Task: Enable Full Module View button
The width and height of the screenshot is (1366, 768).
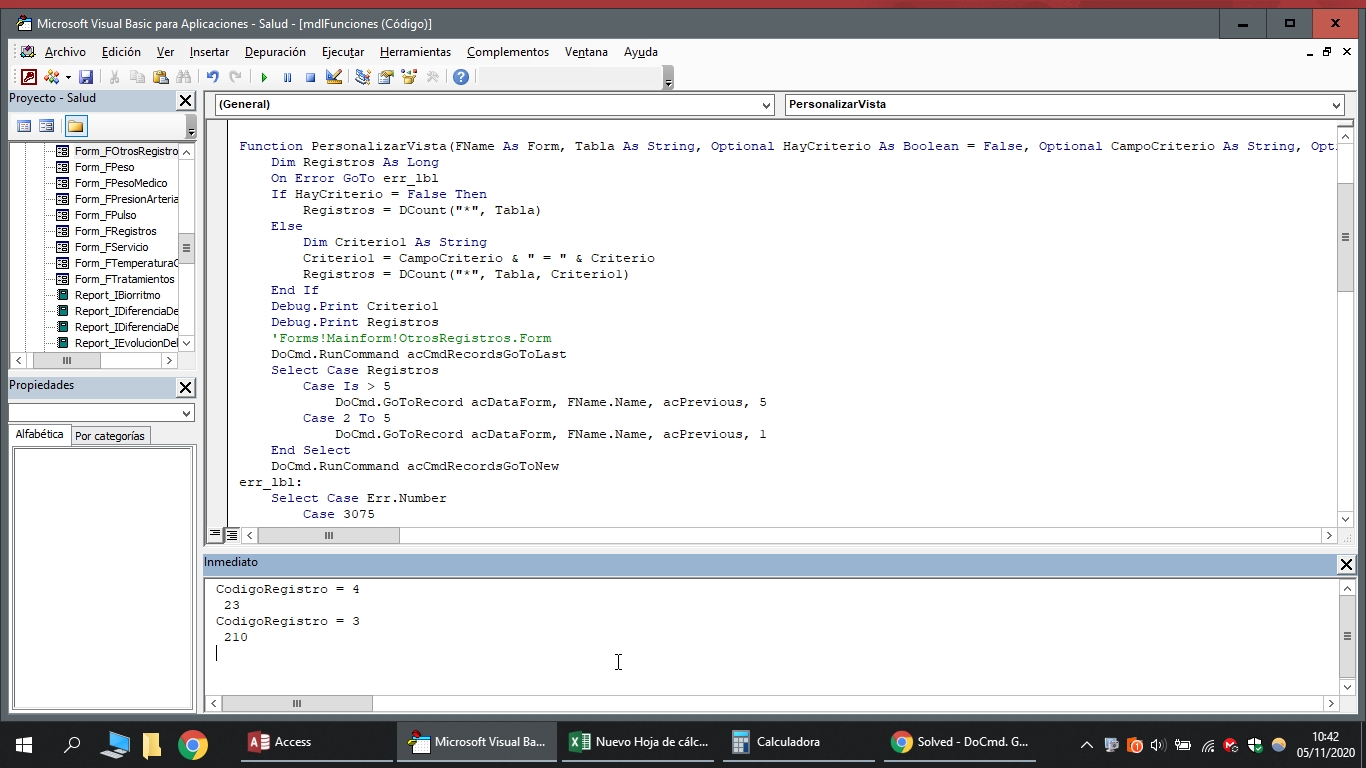Action: (x=232, y=536)
